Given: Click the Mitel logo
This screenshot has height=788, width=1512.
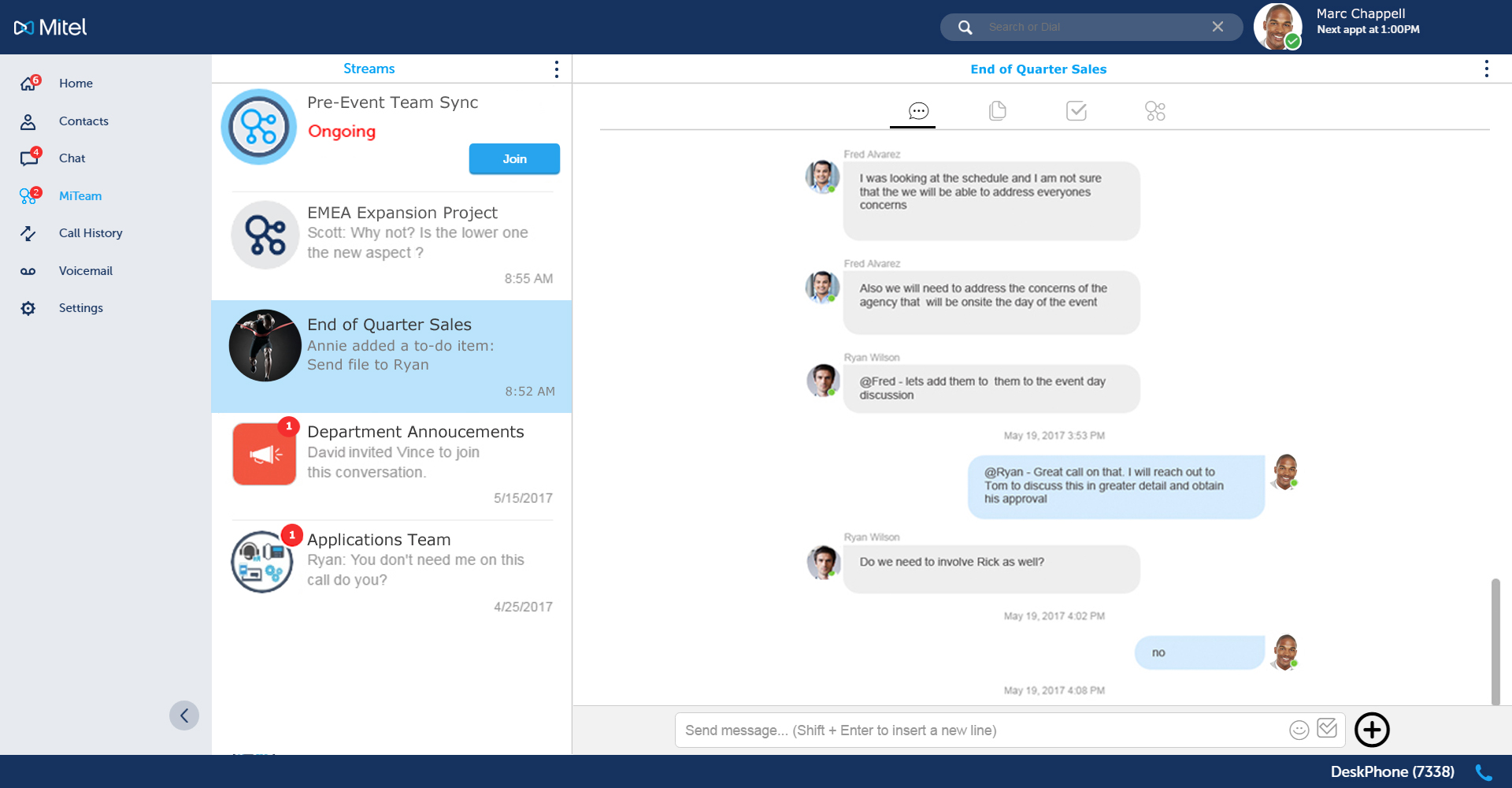Looking at the screenshot, I should [x=50, y=28].
